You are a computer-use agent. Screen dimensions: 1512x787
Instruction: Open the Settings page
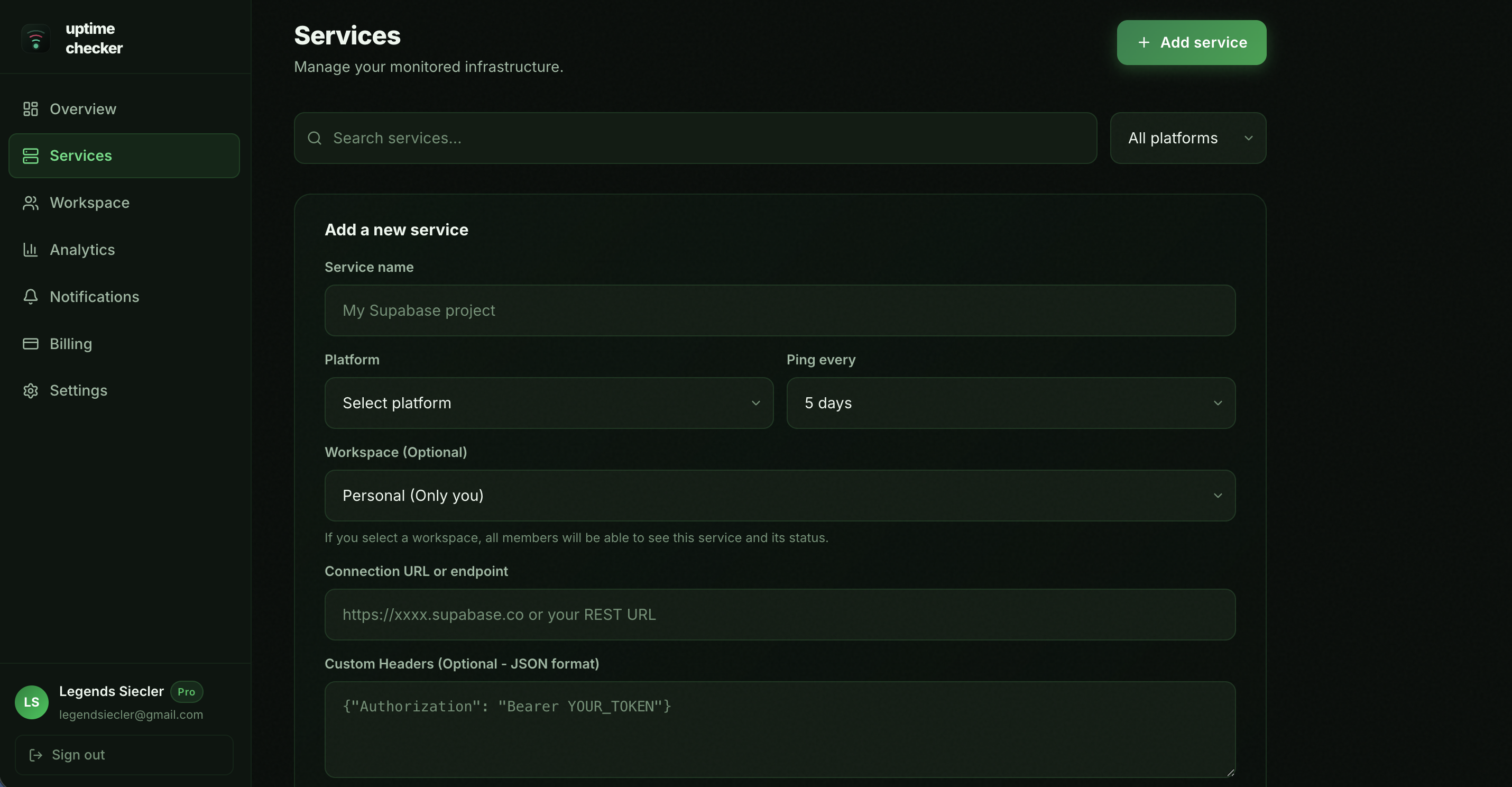coord(124,390)
